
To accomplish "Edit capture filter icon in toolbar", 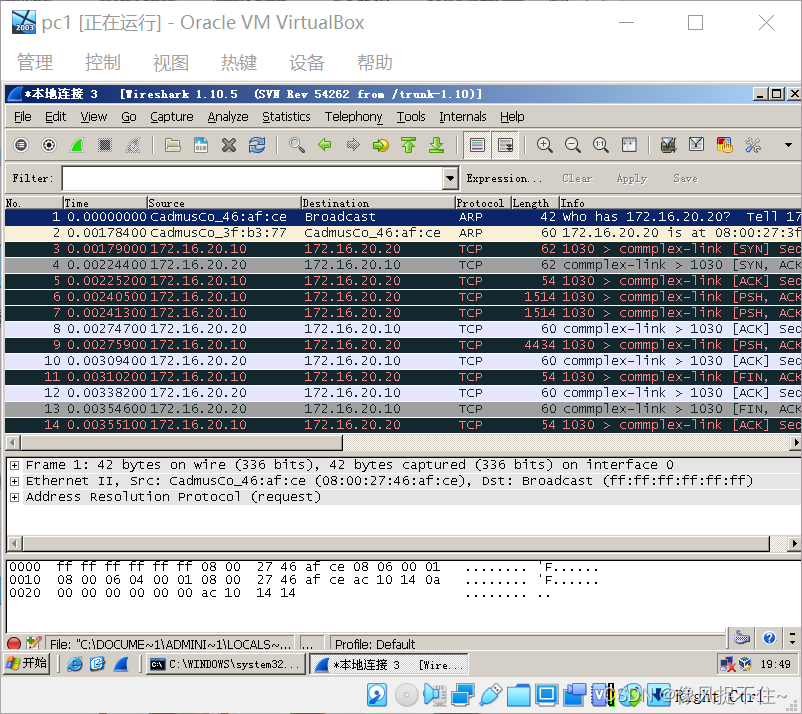I will point(668,145).
